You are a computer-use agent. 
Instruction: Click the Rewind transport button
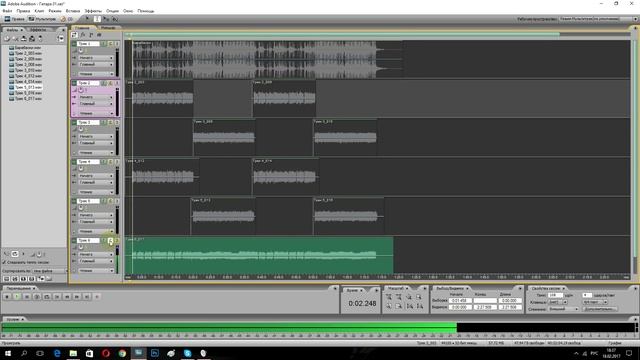[67, 297]
